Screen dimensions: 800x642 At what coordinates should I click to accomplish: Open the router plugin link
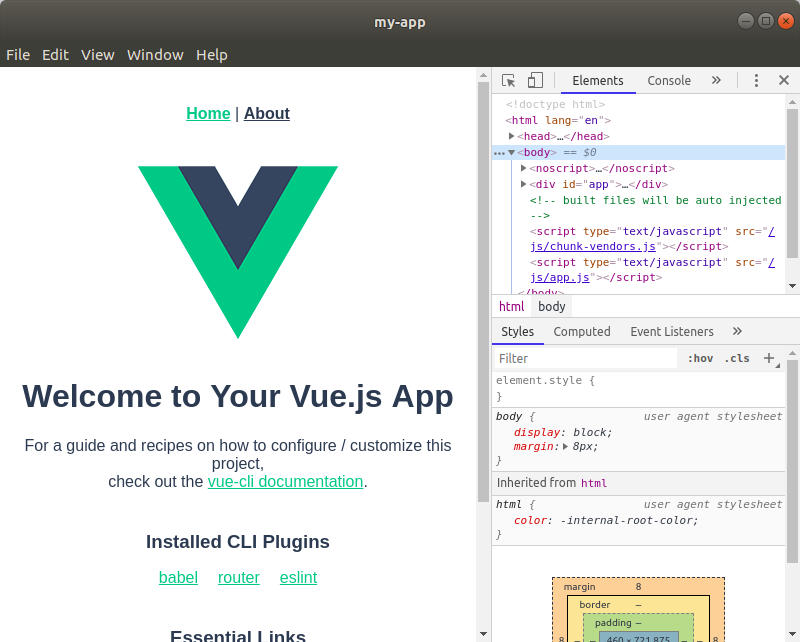[x=239, y=577]
